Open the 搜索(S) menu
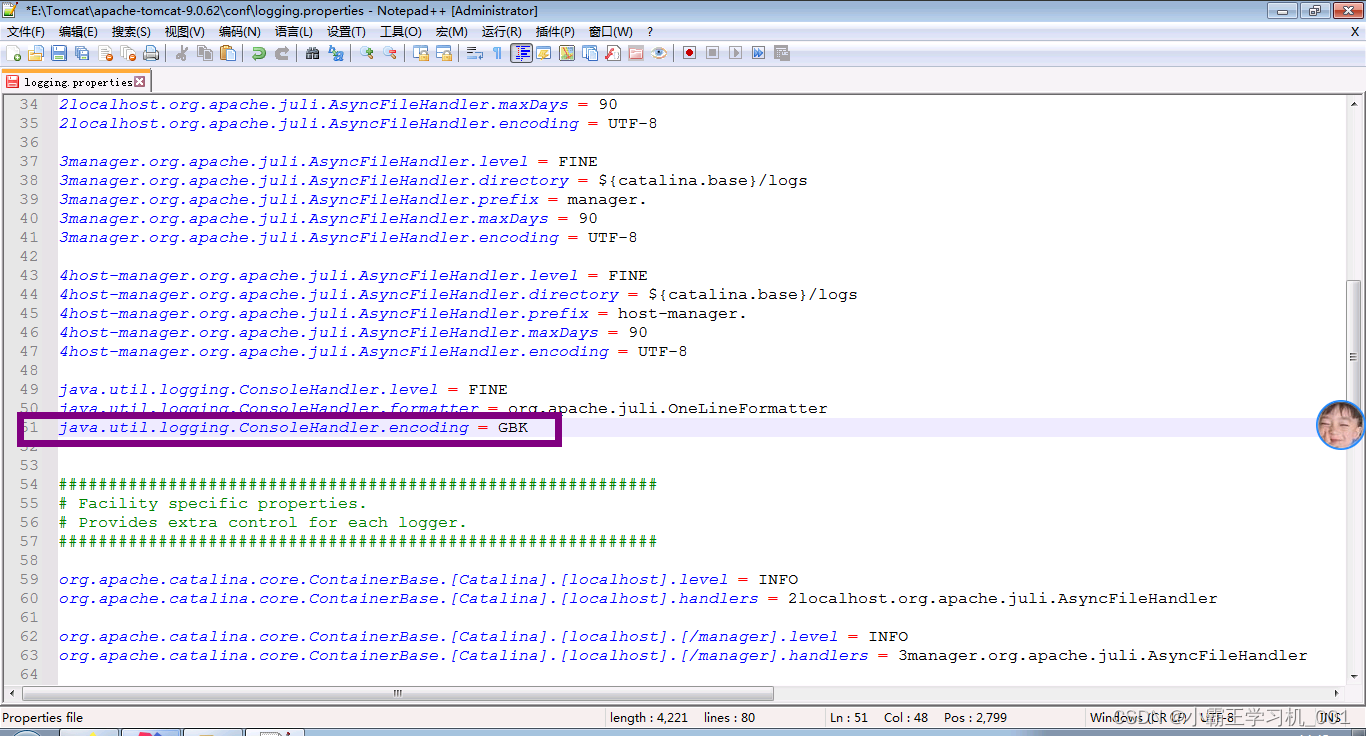This screenshot has height=736, width=1366. [x=132, y=32]
